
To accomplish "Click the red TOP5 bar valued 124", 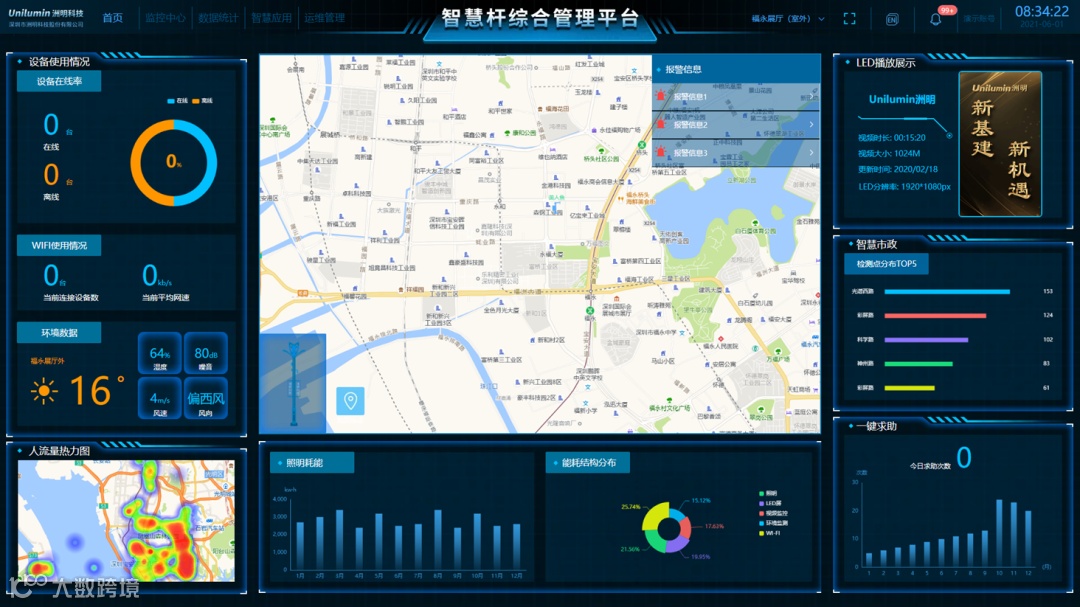I will tap(935, 316).
